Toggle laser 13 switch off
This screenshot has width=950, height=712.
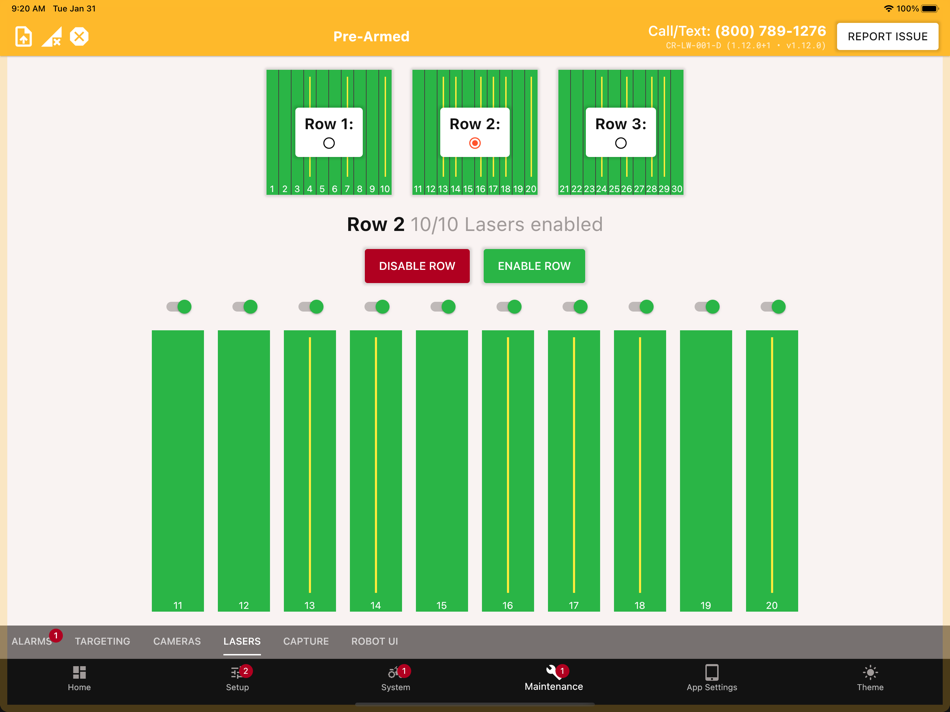coord(311,307)
